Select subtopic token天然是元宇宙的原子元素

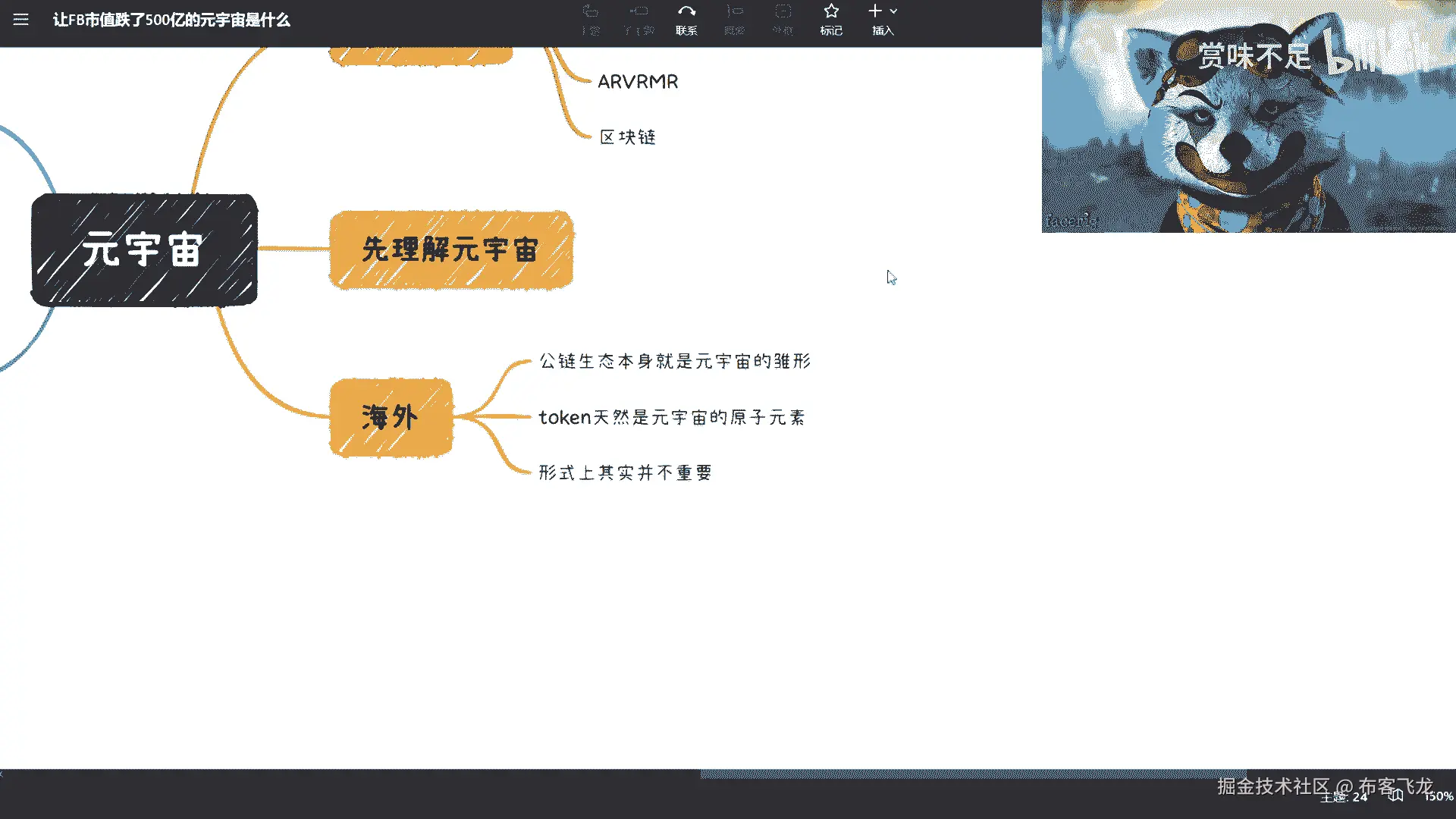tap(672, 418)
